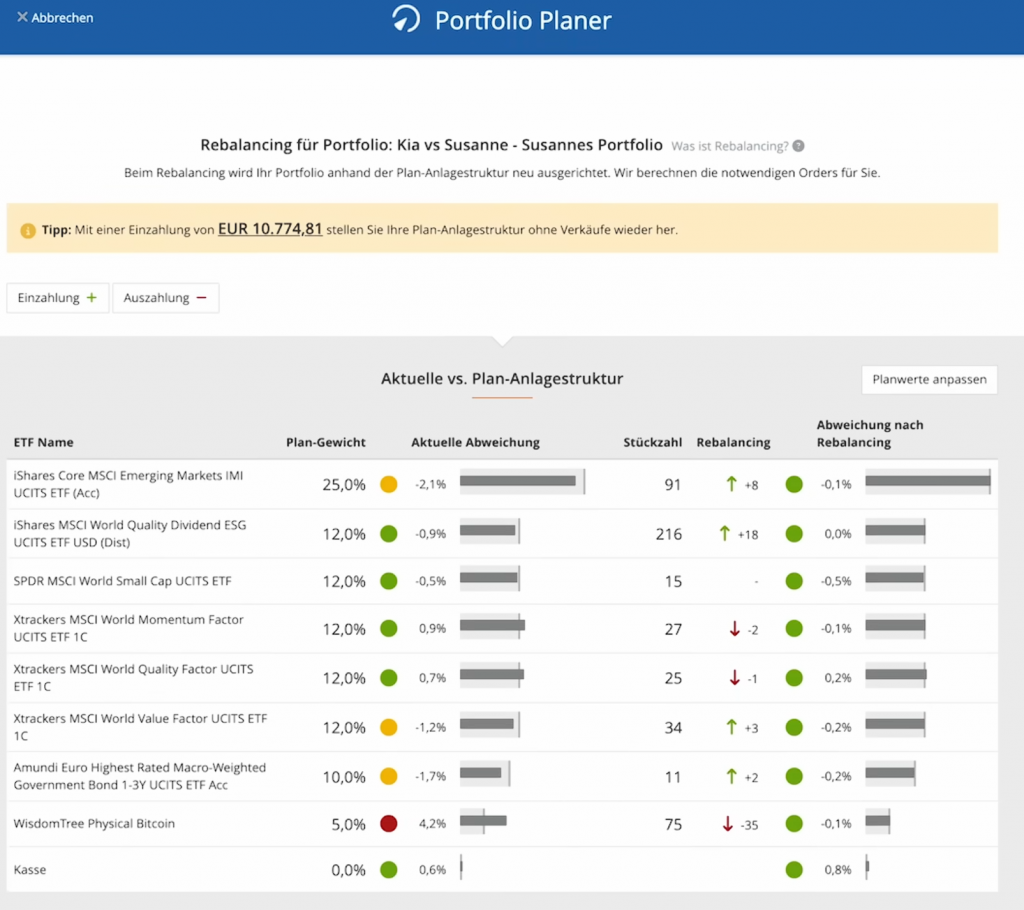The height and width of the screenshot is (910, 1024).
Task: Click the Abbrechen cancel button
Action: tap(55, 18)
